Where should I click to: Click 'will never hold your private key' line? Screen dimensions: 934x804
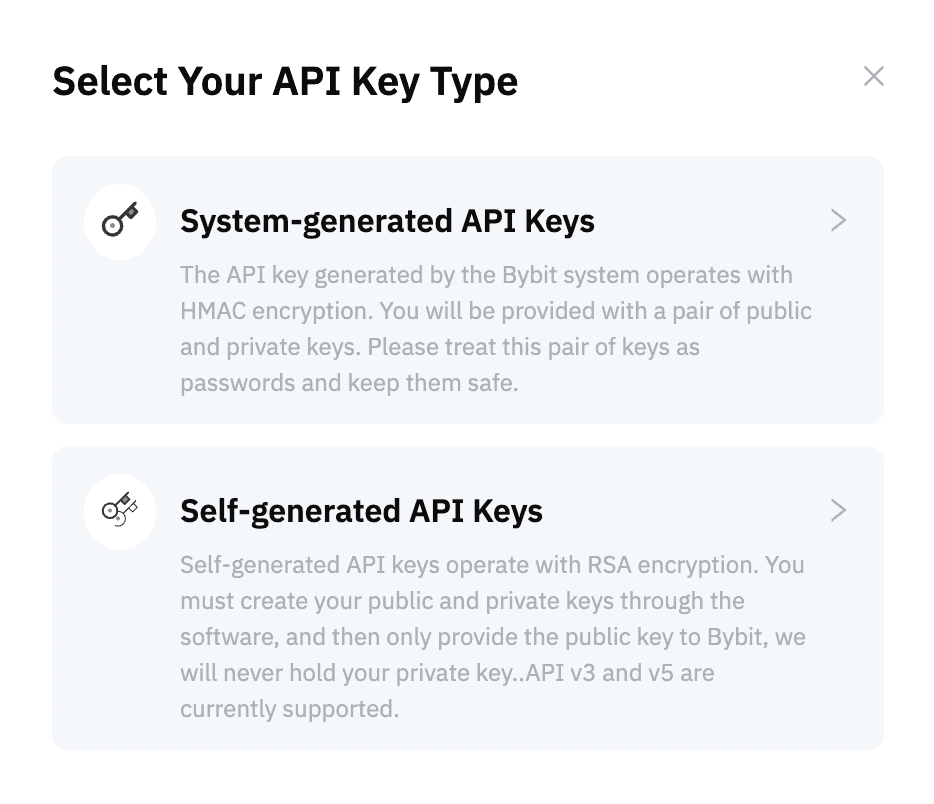[447, 673]
